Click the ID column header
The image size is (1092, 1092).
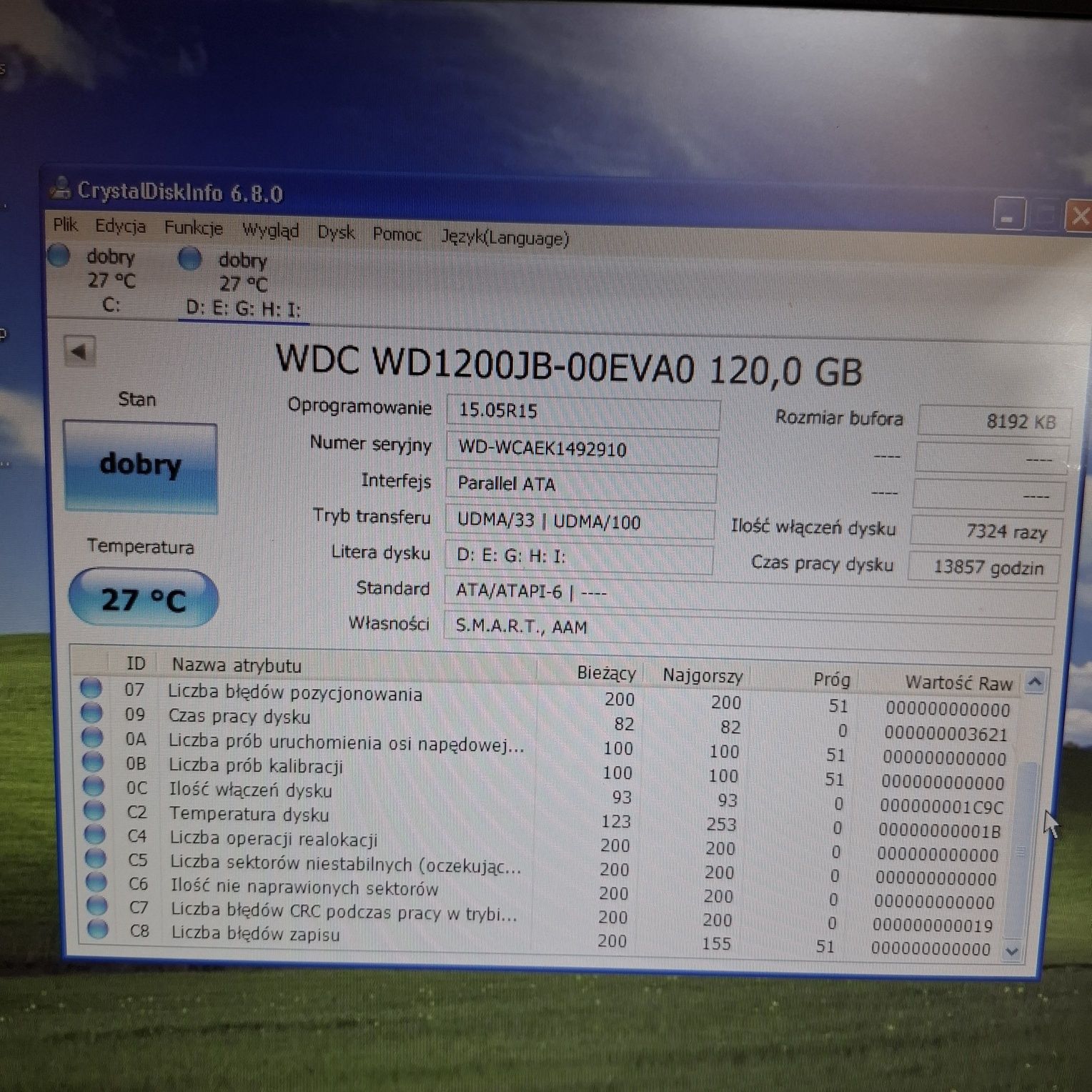pos(136,663)
